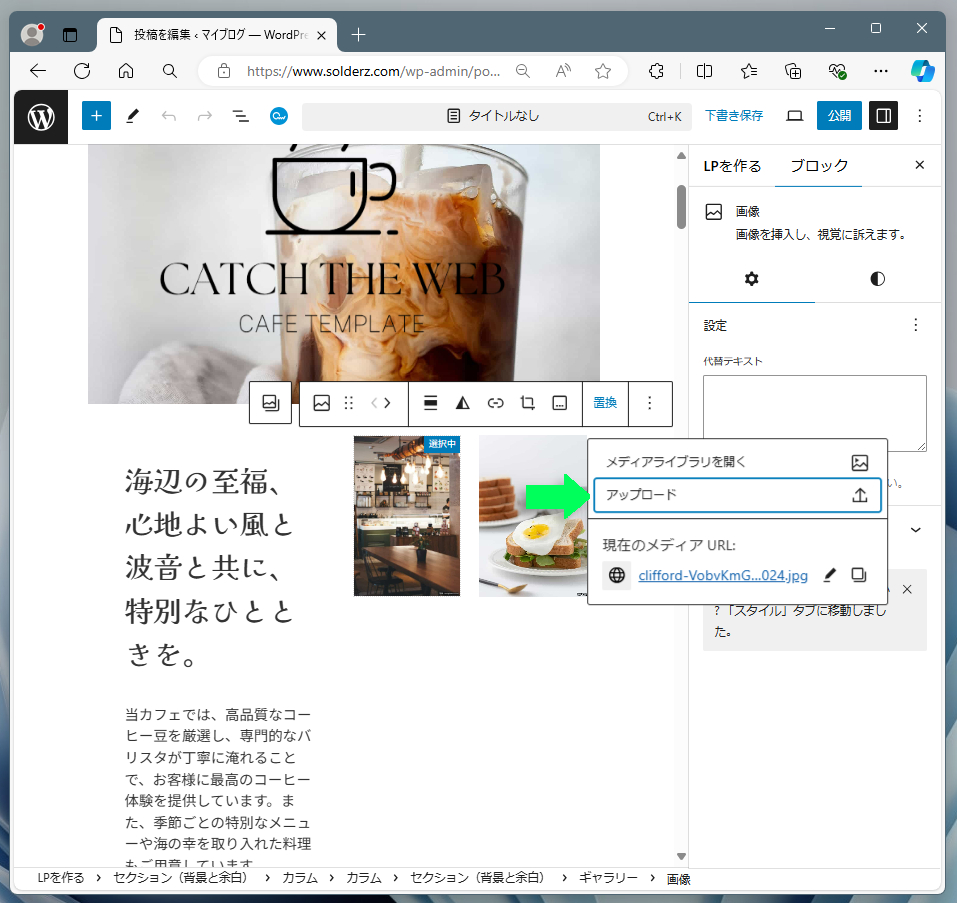
Task: Select the crop image tool
Action: click(527, 403)
